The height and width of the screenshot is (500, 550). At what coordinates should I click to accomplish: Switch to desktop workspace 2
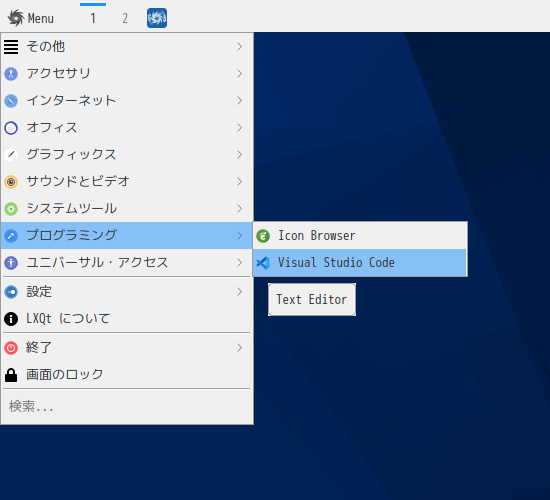tap(125, 18)
